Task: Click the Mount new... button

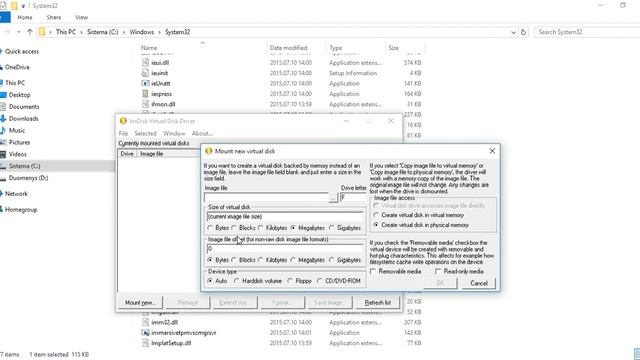Action: coord(140,302)
